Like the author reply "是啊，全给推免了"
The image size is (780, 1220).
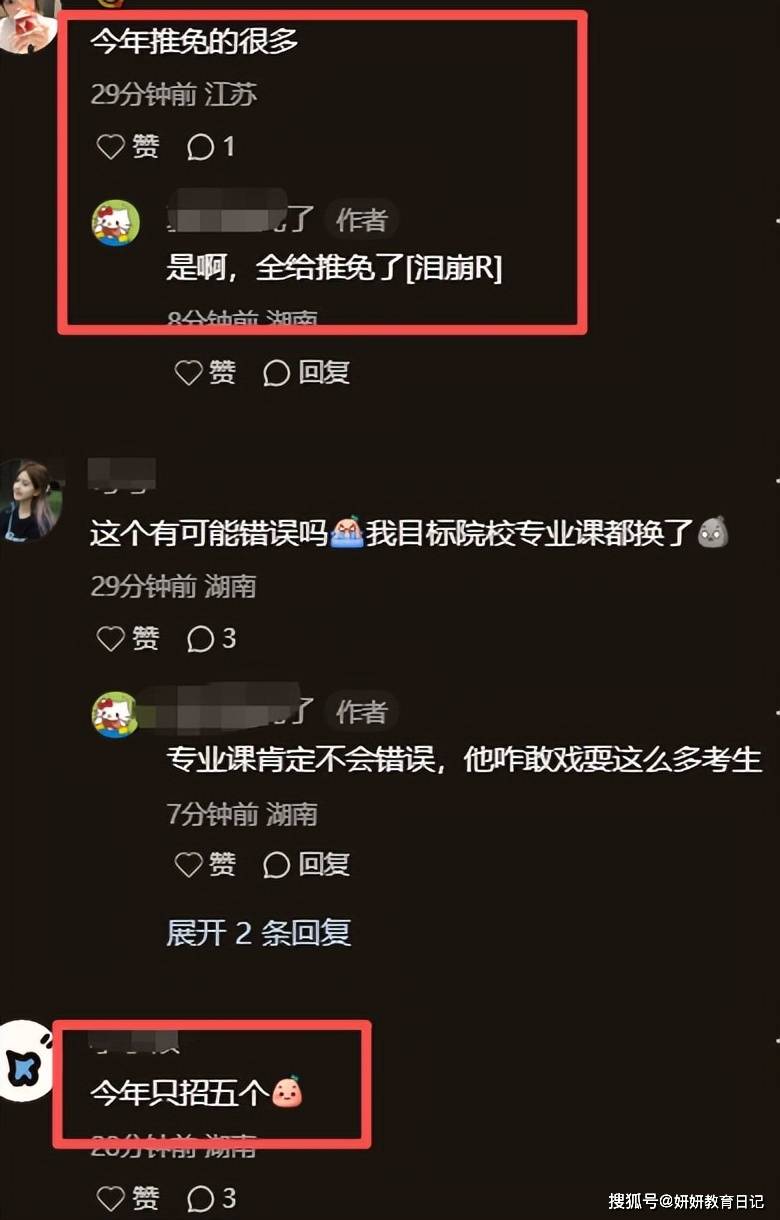pyautogui.click(x=205, y=373)
